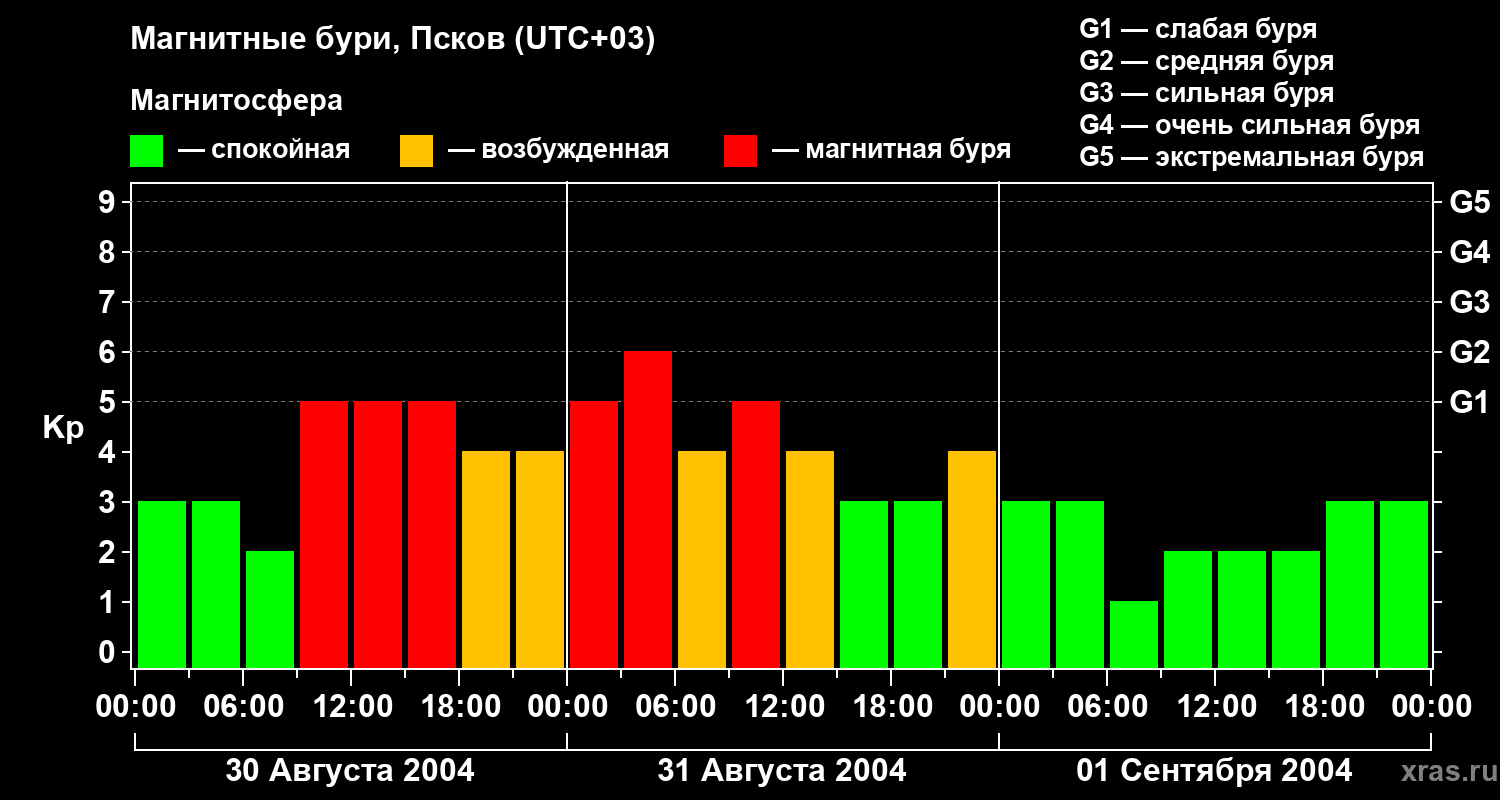1500x800 pixels.
Task: Click the Kp 1 green bar on 01 Сентября
Action: click(x=1134, y=635)
